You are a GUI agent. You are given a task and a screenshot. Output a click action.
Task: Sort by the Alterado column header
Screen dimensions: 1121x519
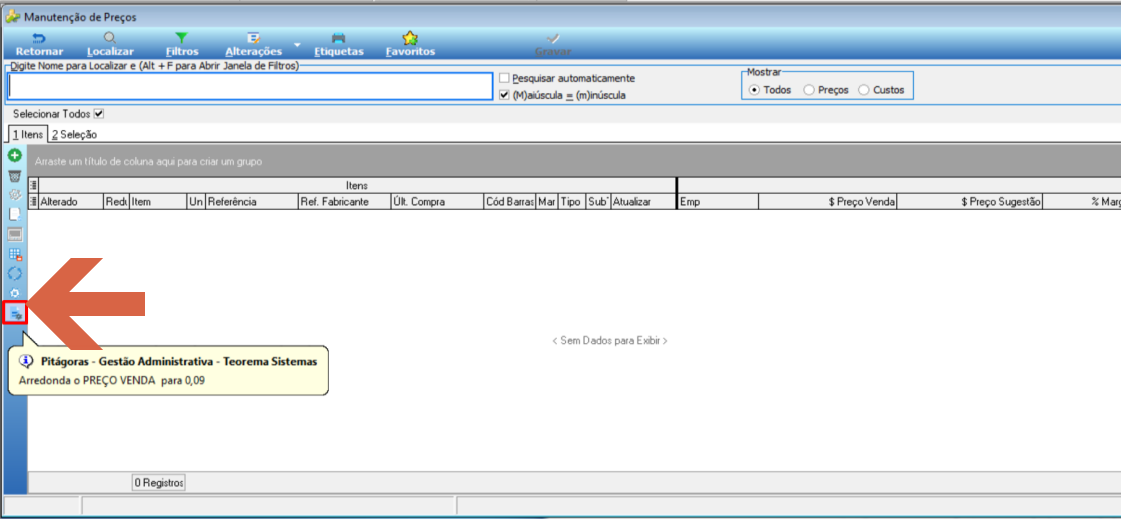pos(71,202)
